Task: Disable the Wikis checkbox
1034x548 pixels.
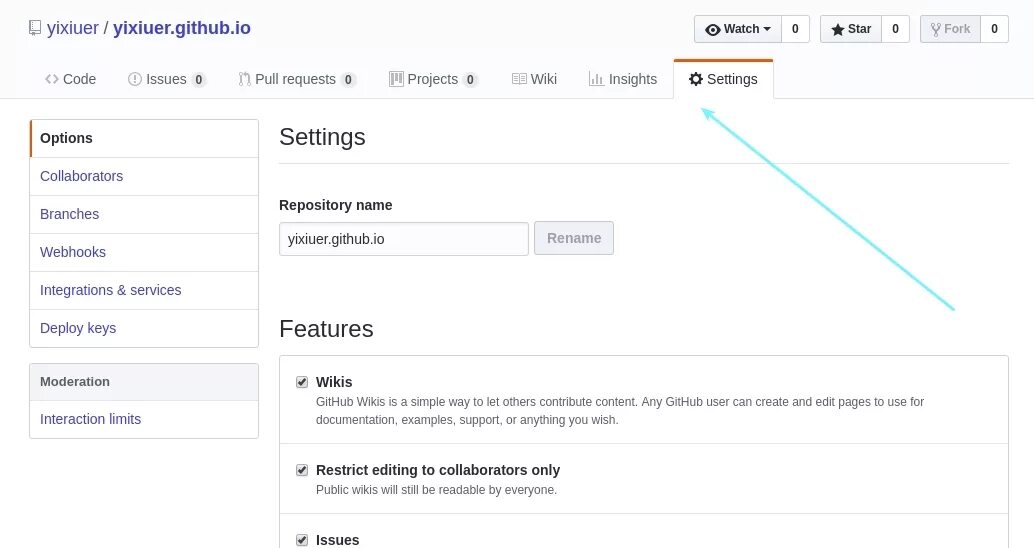Action: [x=302, y=382]
